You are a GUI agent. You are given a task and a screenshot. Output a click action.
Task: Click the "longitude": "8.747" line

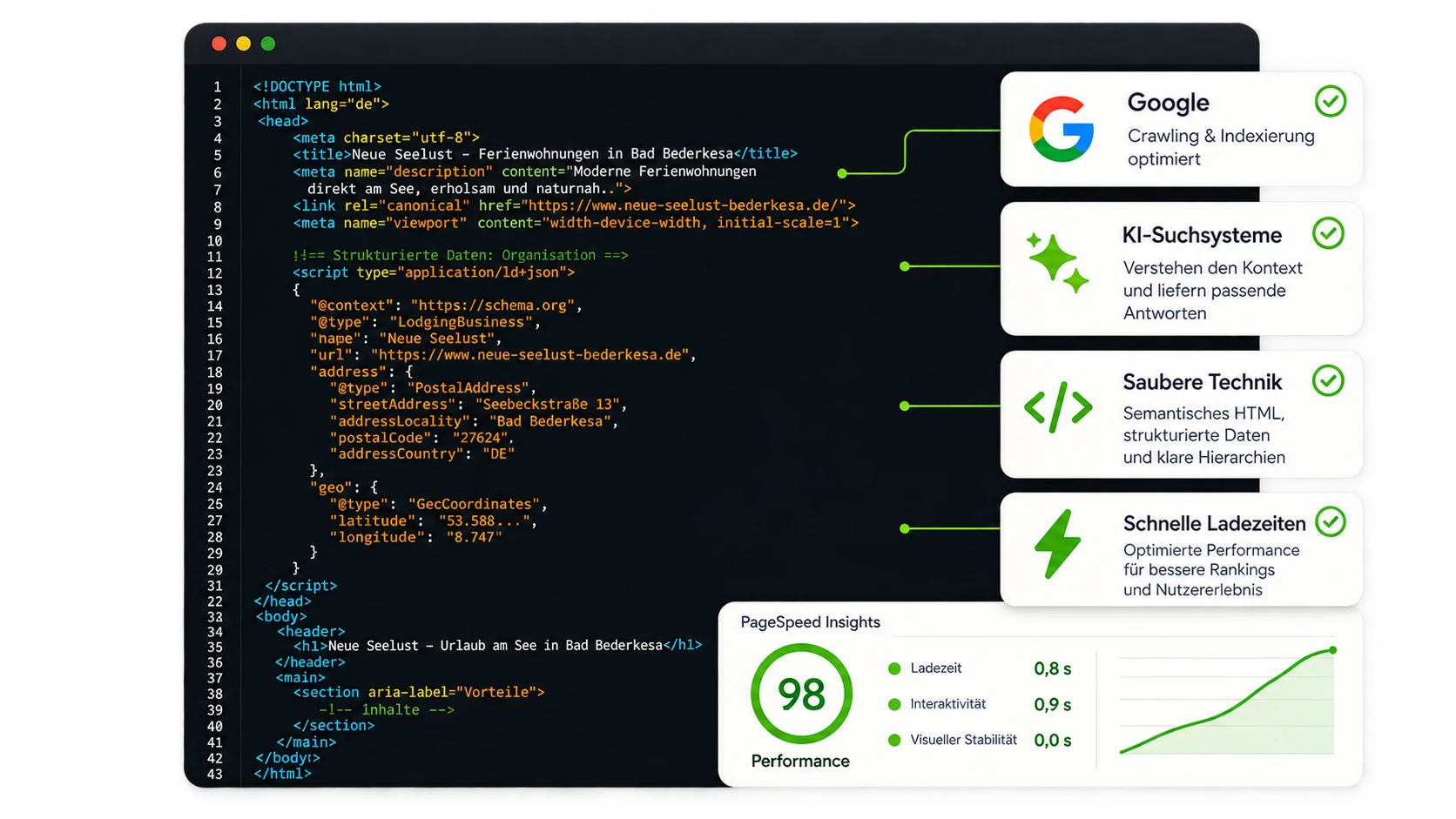click(x=415, y=537)
